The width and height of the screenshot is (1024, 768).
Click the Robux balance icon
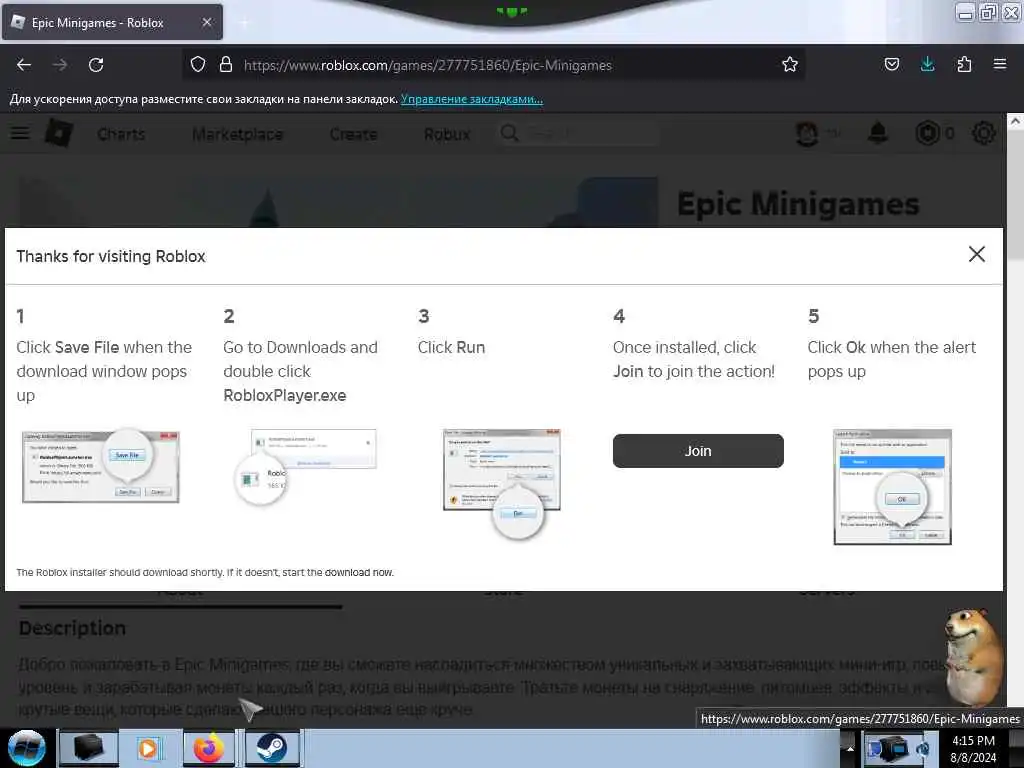(x=927, y=133)
